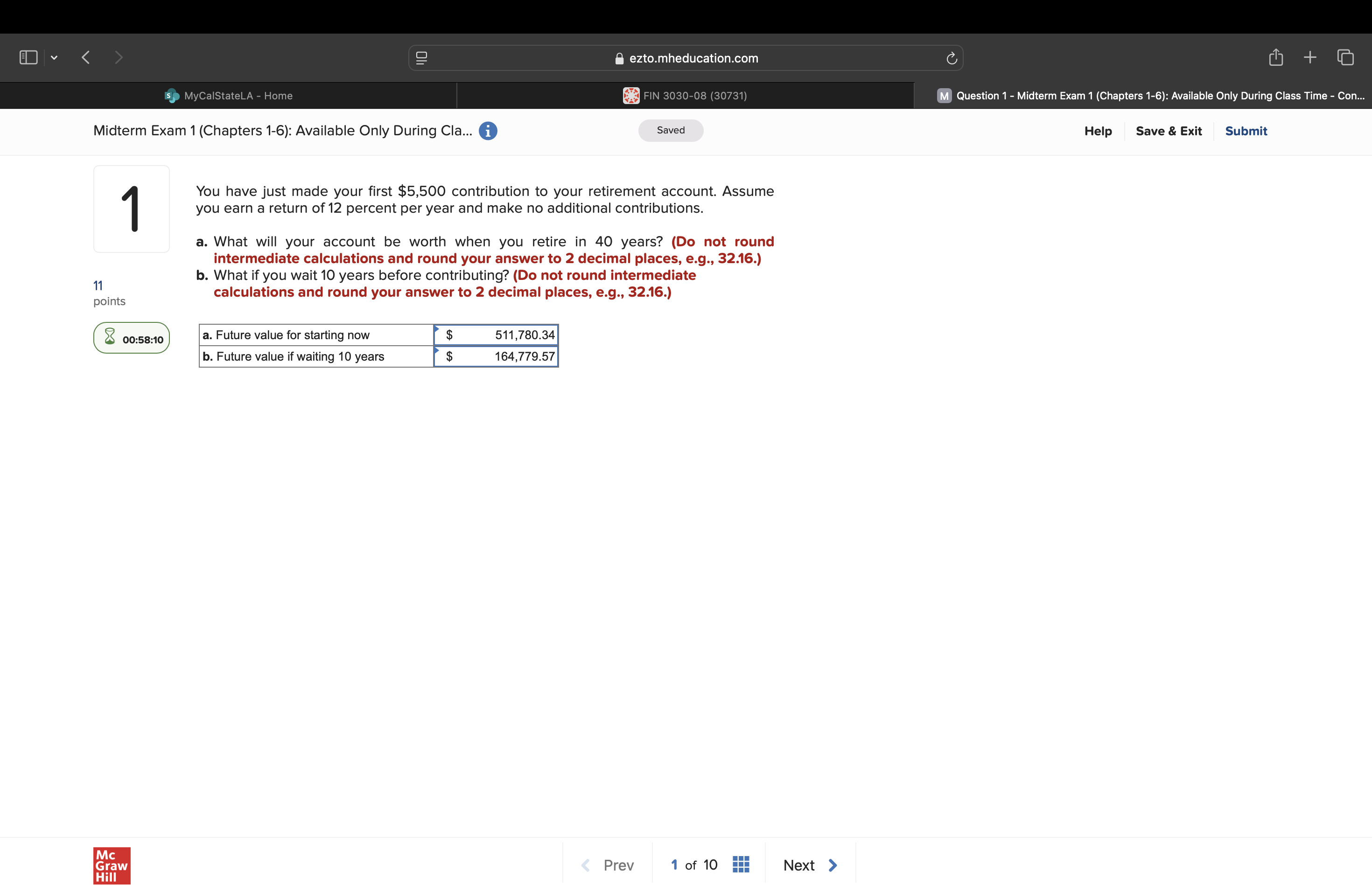The image size is (1372, 892).
Task: Open the question navigator grid icon
Action: (x=741, y=864)
